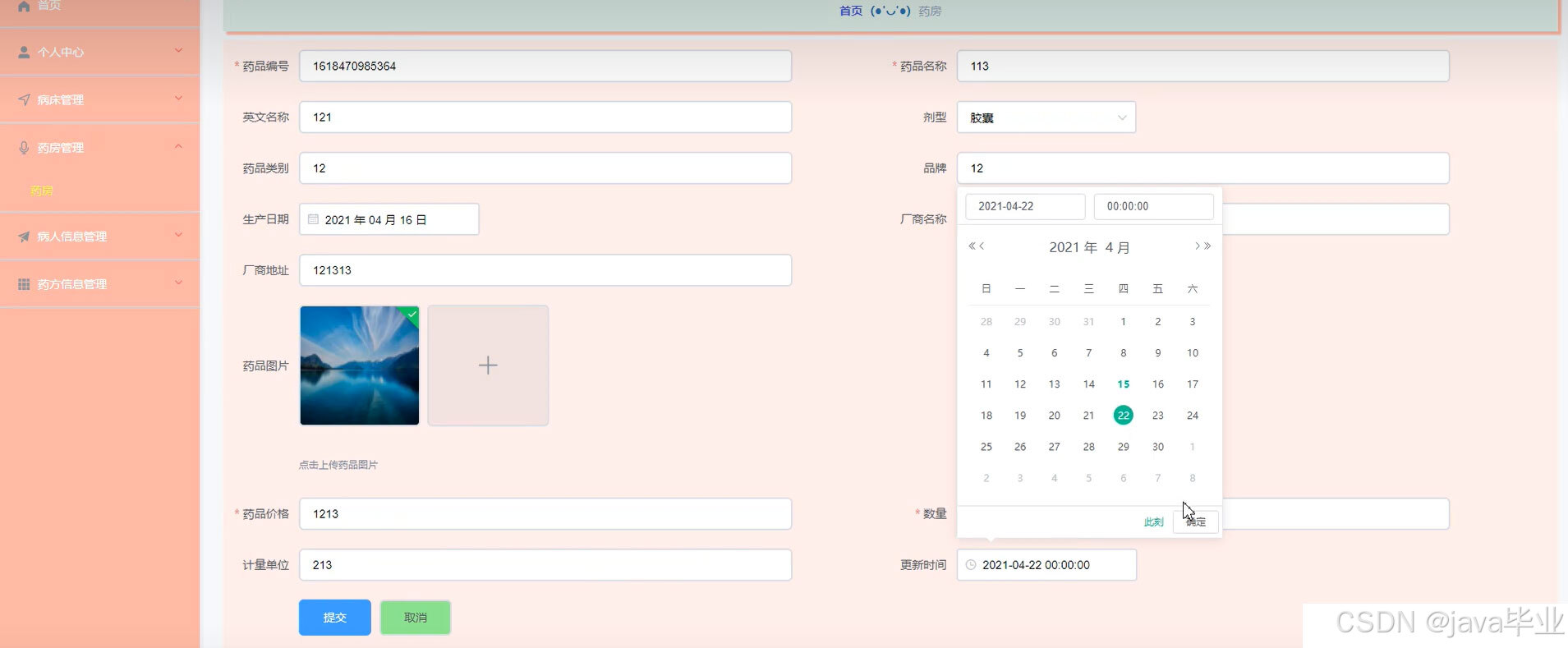
Task: Click the 2021 年 header label
Action: (x=1073, y=247)
